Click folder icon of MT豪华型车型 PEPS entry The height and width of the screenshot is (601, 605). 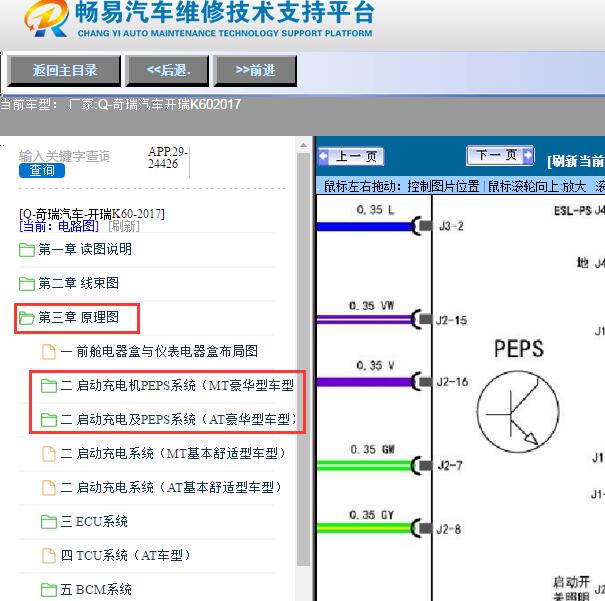pos(49,385)
